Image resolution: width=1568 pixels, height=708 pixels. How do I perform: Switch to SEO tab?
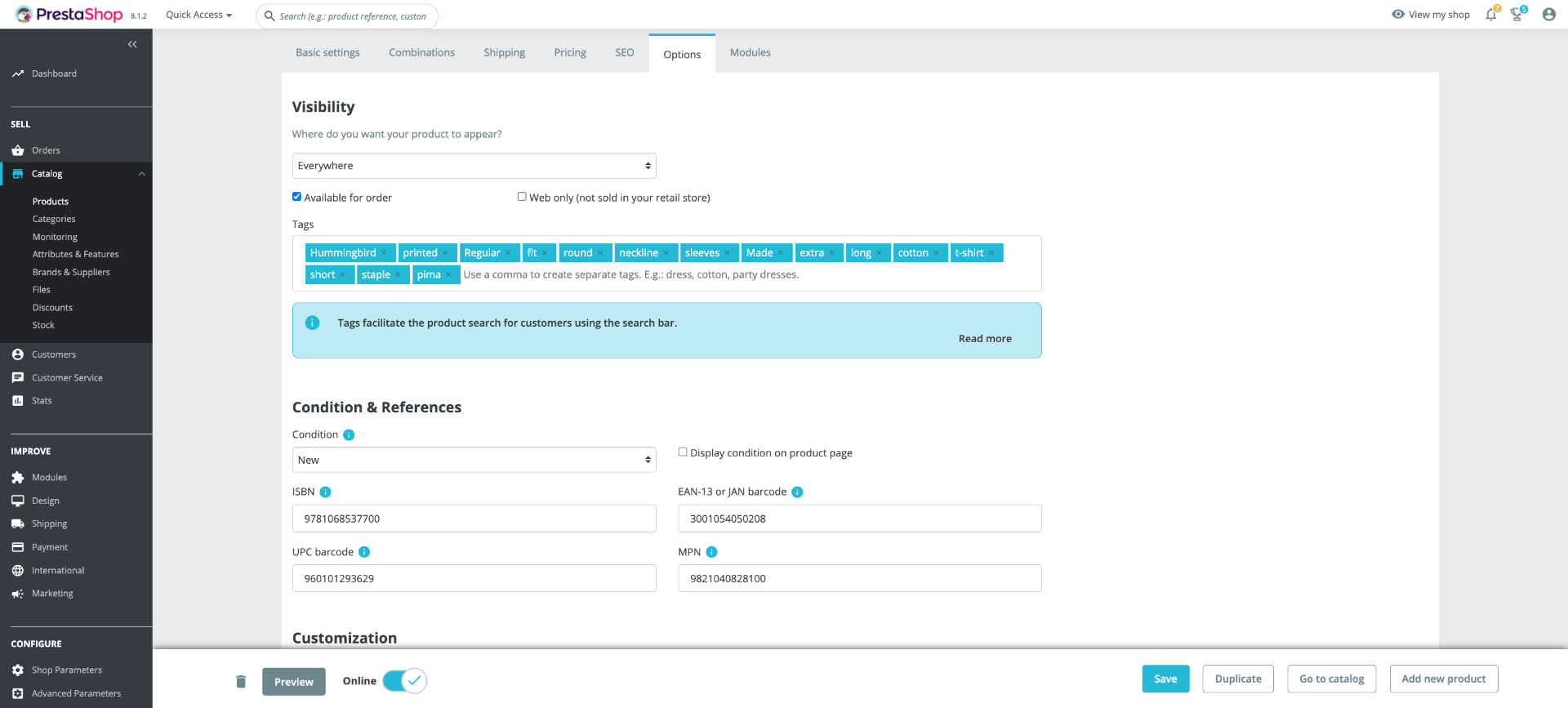click(x=624, y=52)
